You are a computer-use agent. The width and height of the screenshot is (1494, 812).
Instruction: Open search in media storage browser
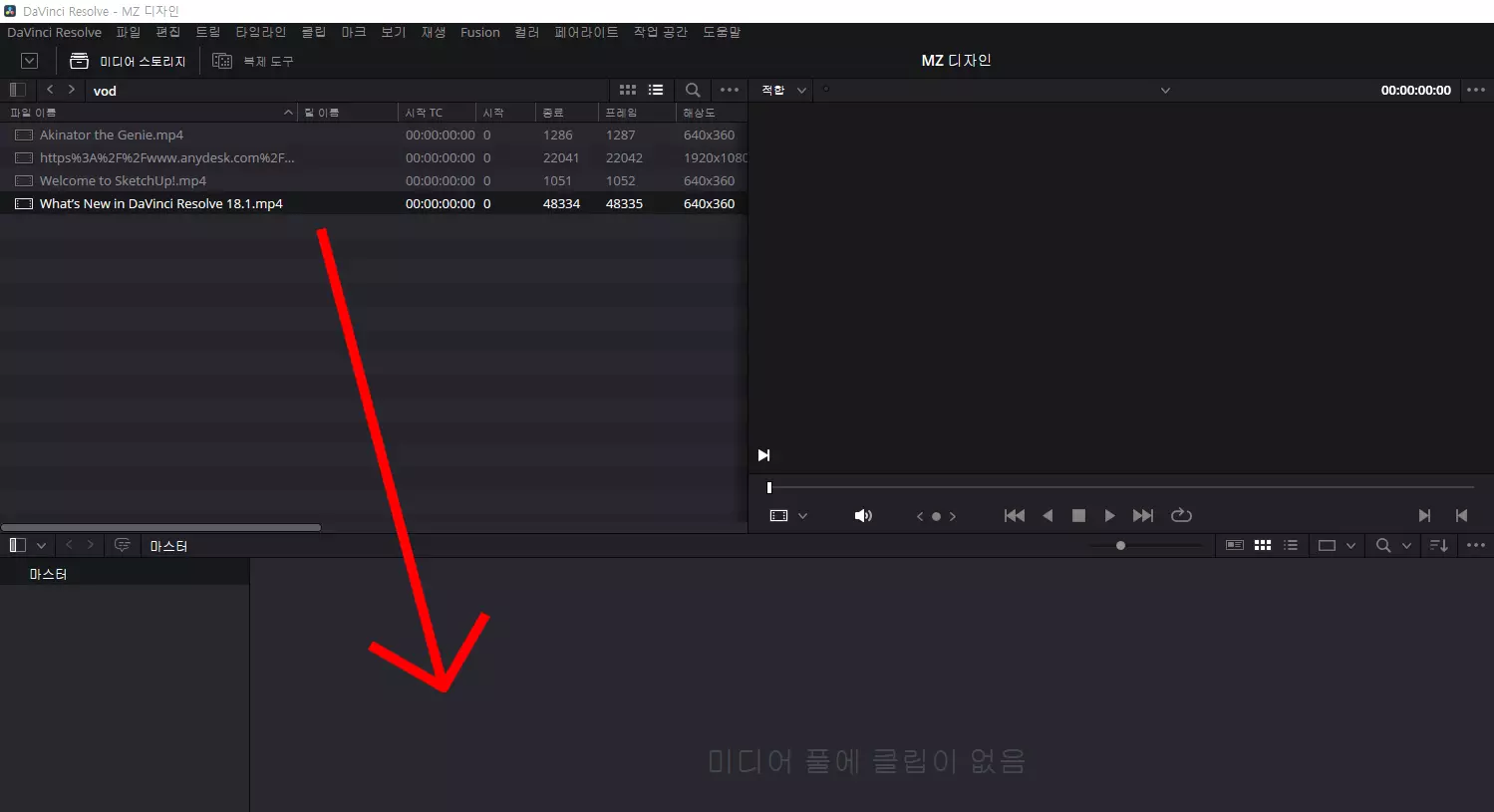[693, 90]
